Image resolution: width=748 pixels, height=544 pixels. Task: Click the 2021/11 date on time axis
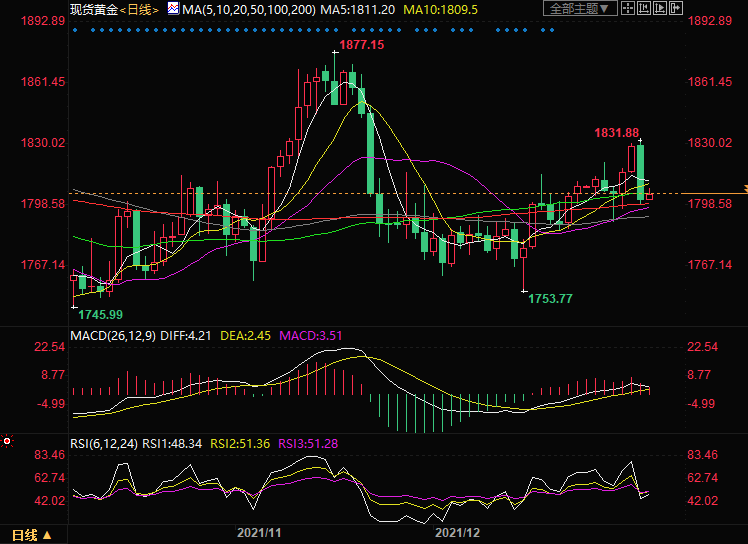[257, 534]
